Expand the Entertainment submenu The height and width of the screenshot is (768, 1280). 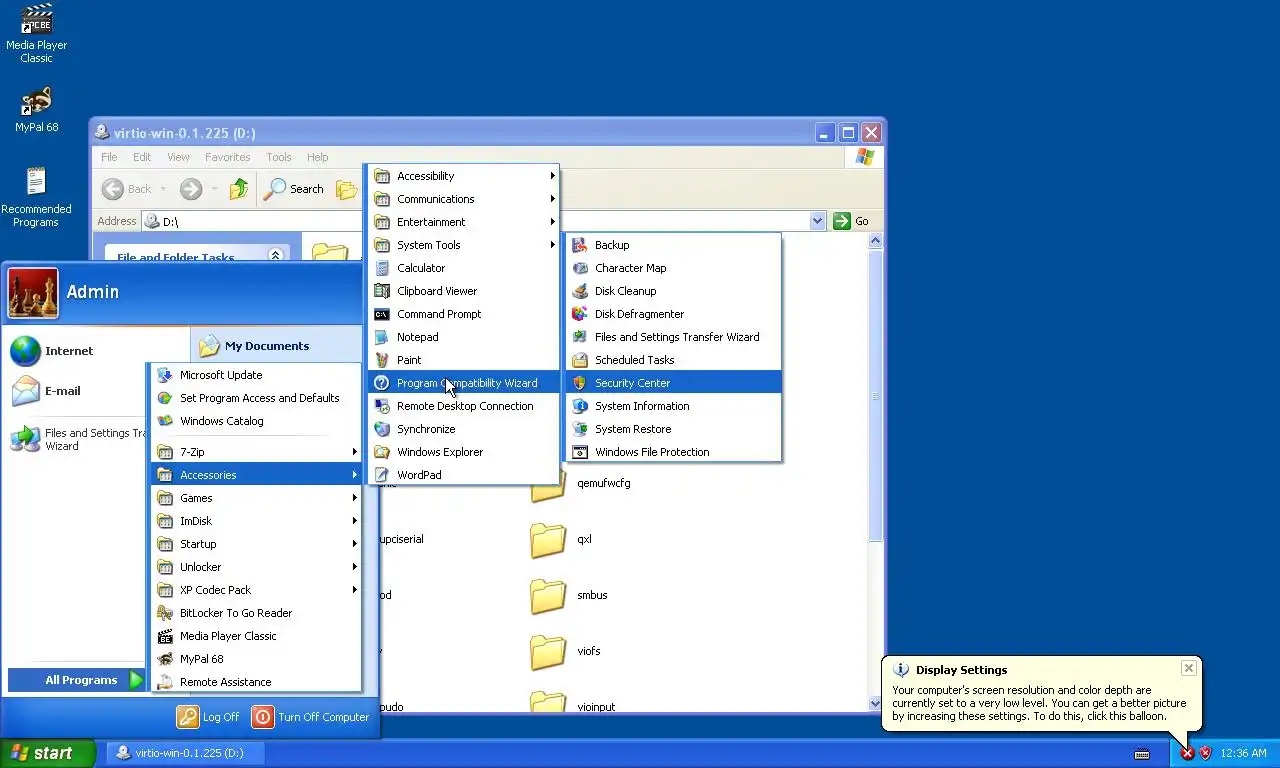(x=464, y=222)
